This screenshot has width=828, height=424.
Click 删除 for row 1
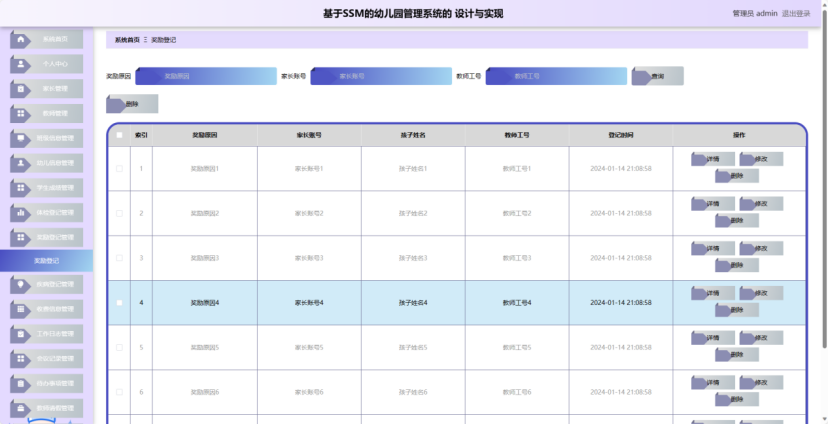pos(737,176)
